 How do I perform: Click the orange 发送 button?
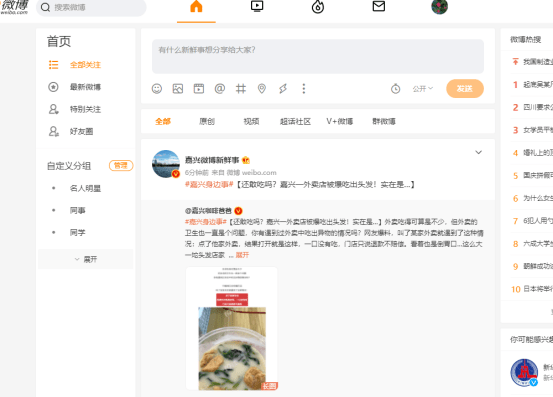coord(465,88)
